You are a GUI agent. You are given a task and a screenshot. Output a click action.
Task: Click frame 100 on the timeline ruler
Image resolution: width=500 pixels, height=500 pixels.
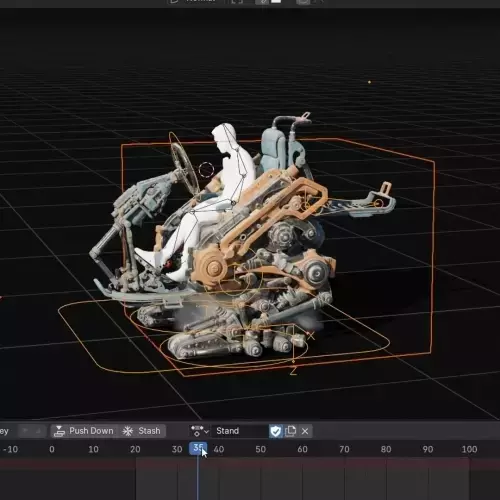tap(469, 449)
